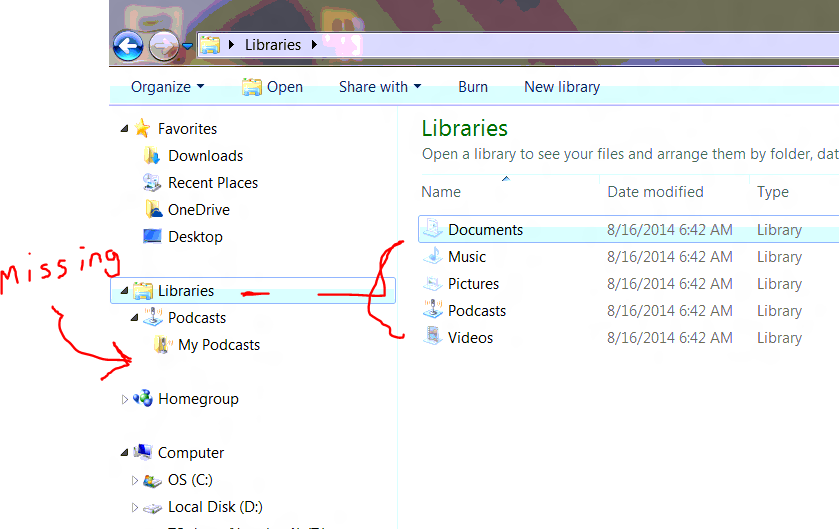Image resolution: width=839 pixels, height=529 pixels.
Task: Open My Podcasts folder in tree
Action: pos(219,345)
